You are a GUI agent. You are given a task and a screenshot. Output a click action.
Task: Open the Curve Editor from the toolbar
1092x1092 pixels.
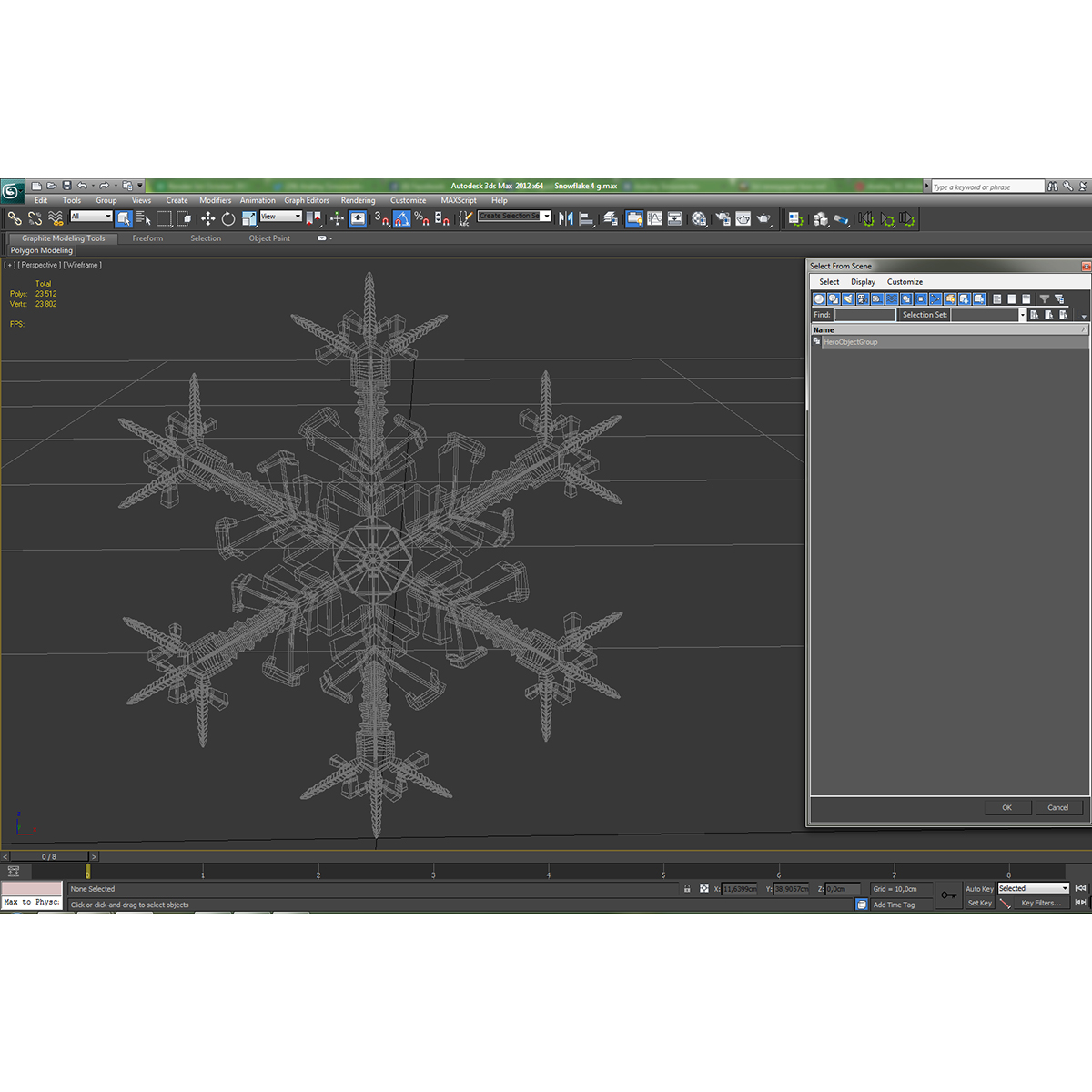coord(653,218)
